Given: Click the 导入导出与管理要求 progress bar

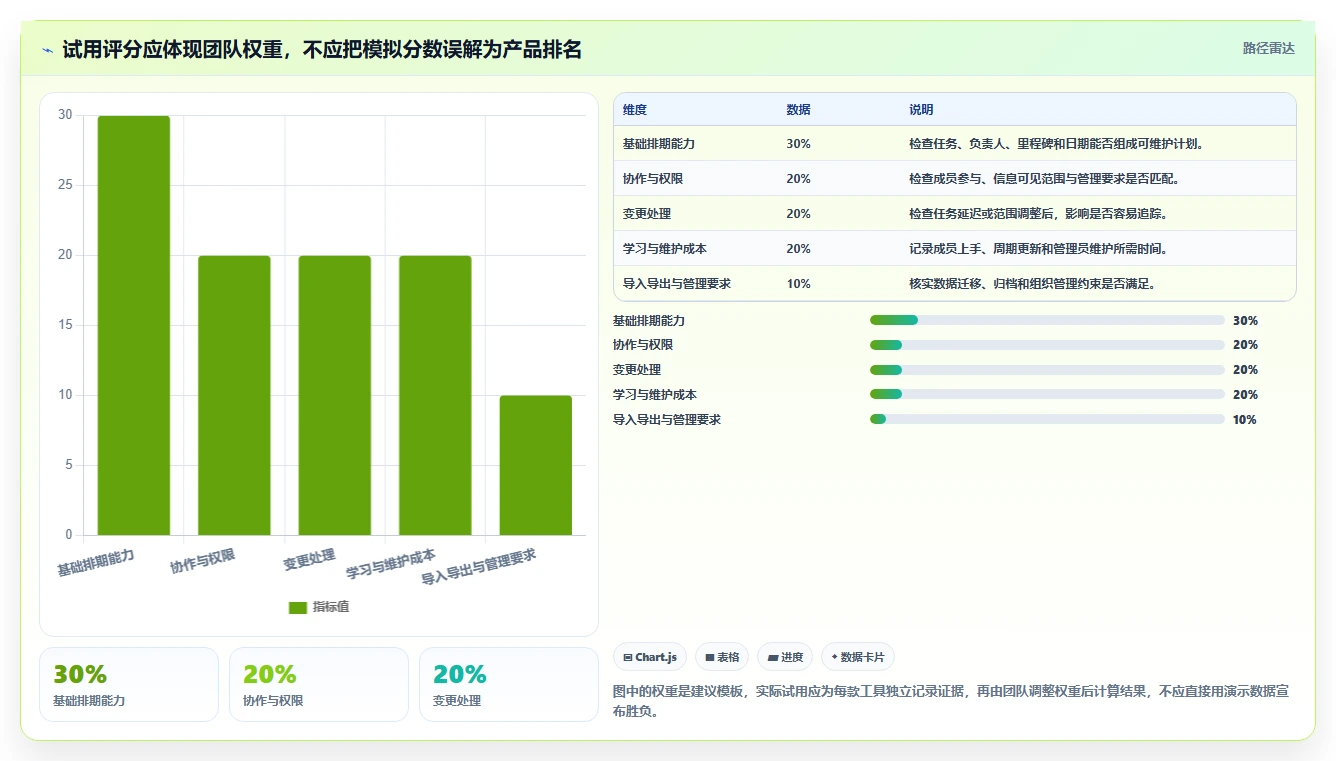Looking at the screenshot, I should click(x=1047, y=420).
